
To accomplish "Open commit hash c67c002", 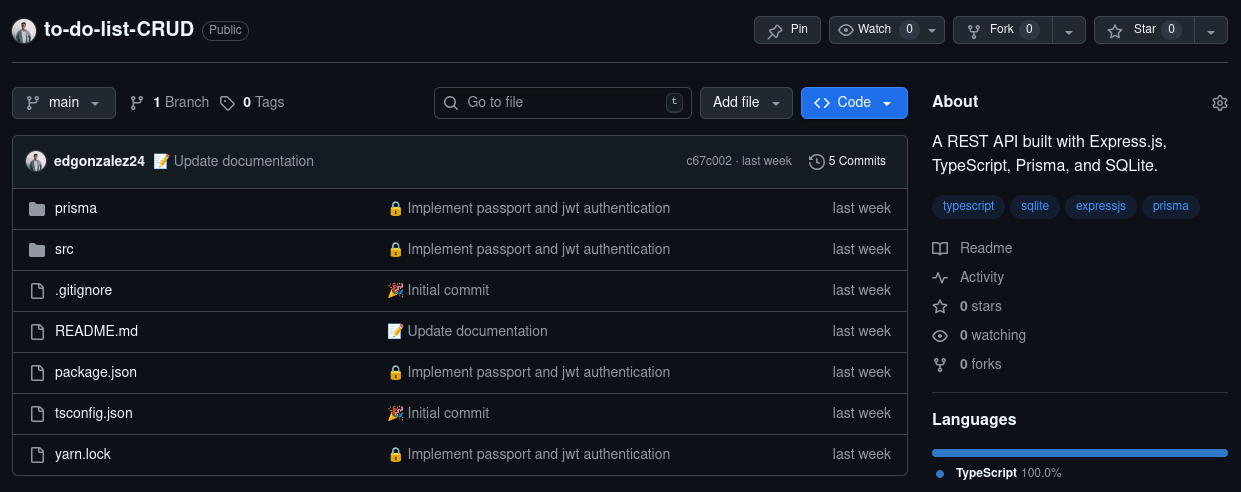I will (x=708, y=161).
